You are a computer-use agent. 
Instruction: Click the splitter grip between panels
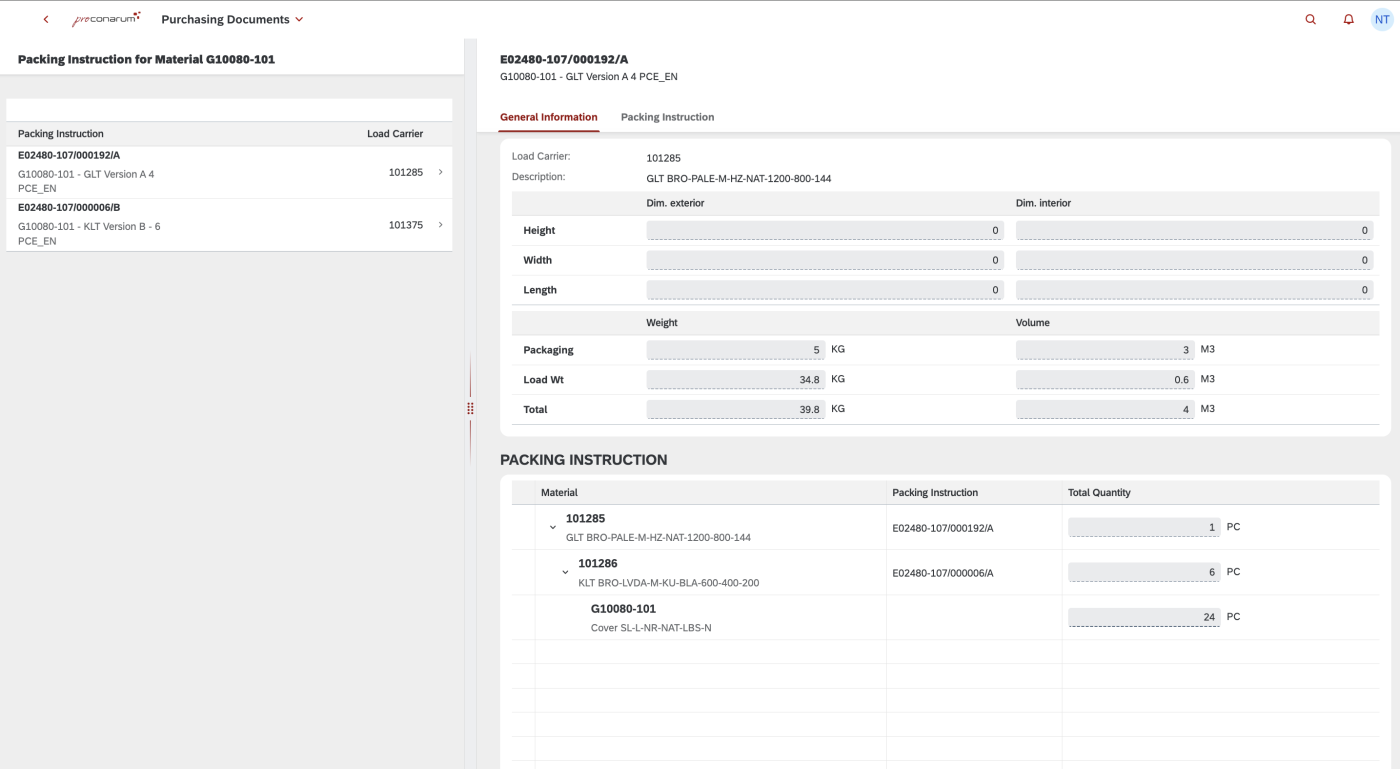pos(470,408)
